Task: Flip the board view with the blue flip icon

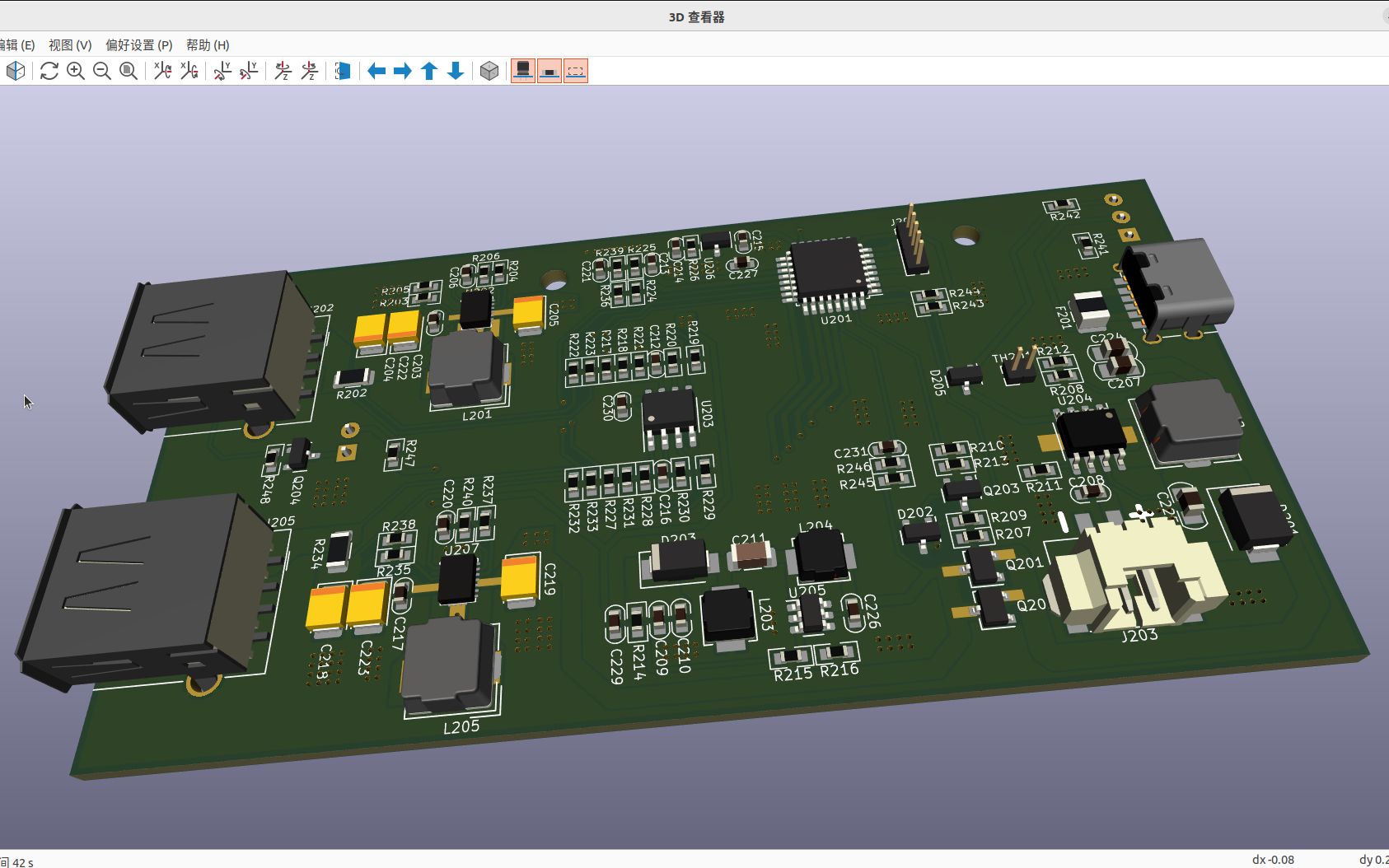Action: pyautogui.click(x=343, y=71)
